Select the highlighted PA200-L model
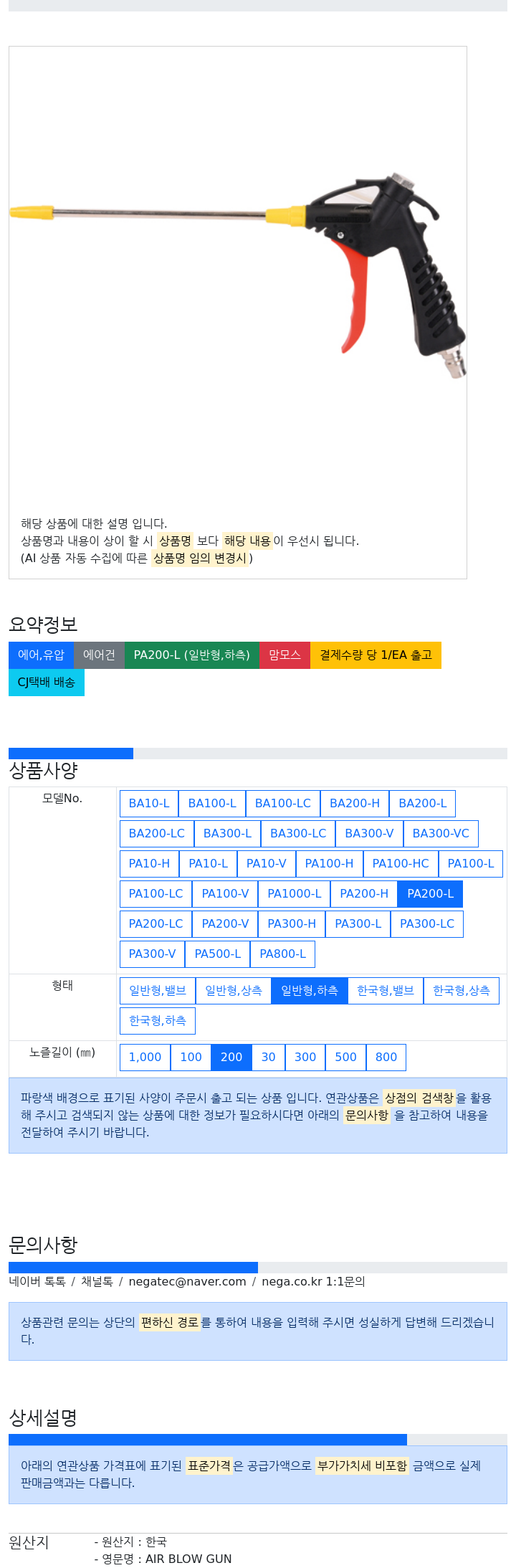The height and width of the screenshot is (1568, 516). (x=431, y=894)
